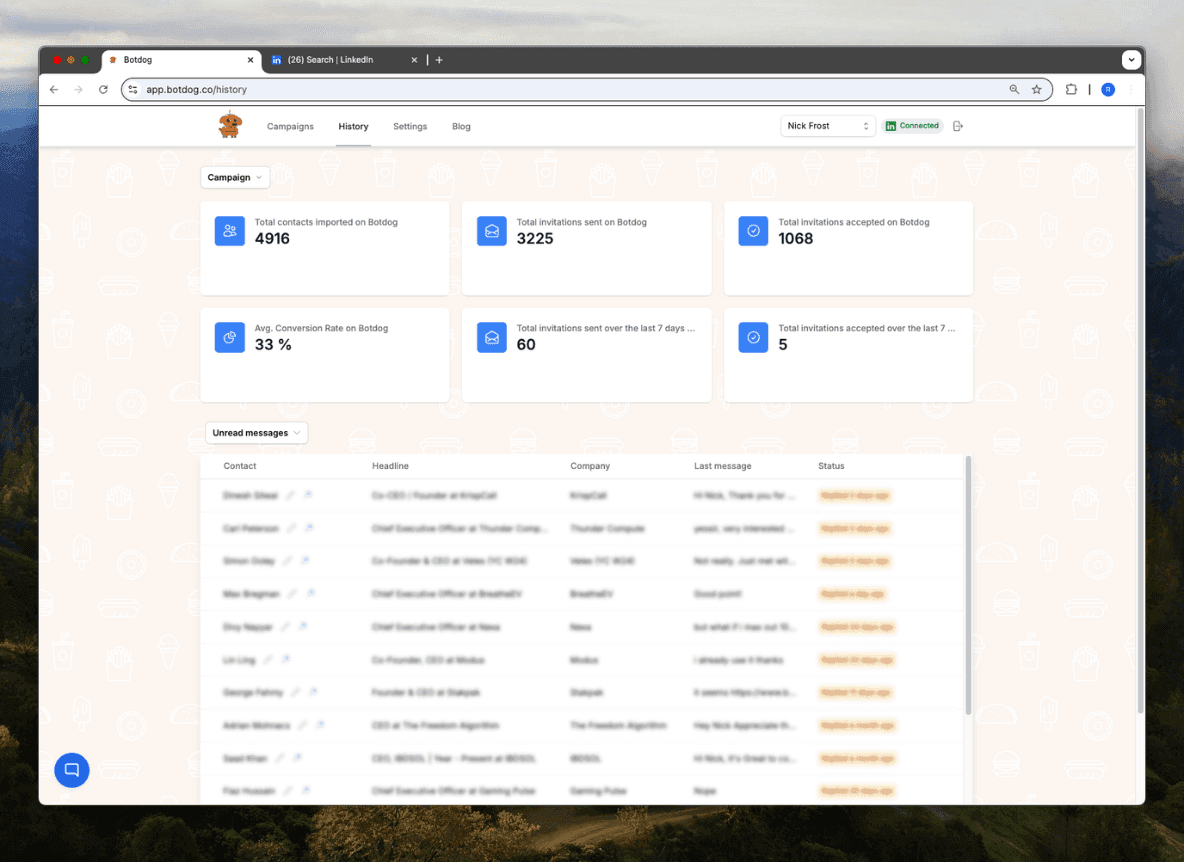This screenshot has width=1184, height=862.
Task: Open the Settings nav item
Action: (x=410, y=126)
